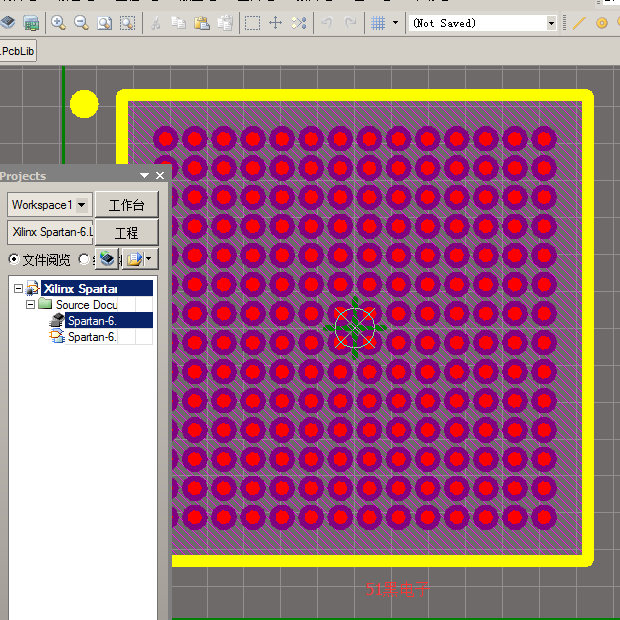Select the highlighted Spartan-6 PcbLib file
The width and height of the screenshot is (620, 620).
[108, 320]
